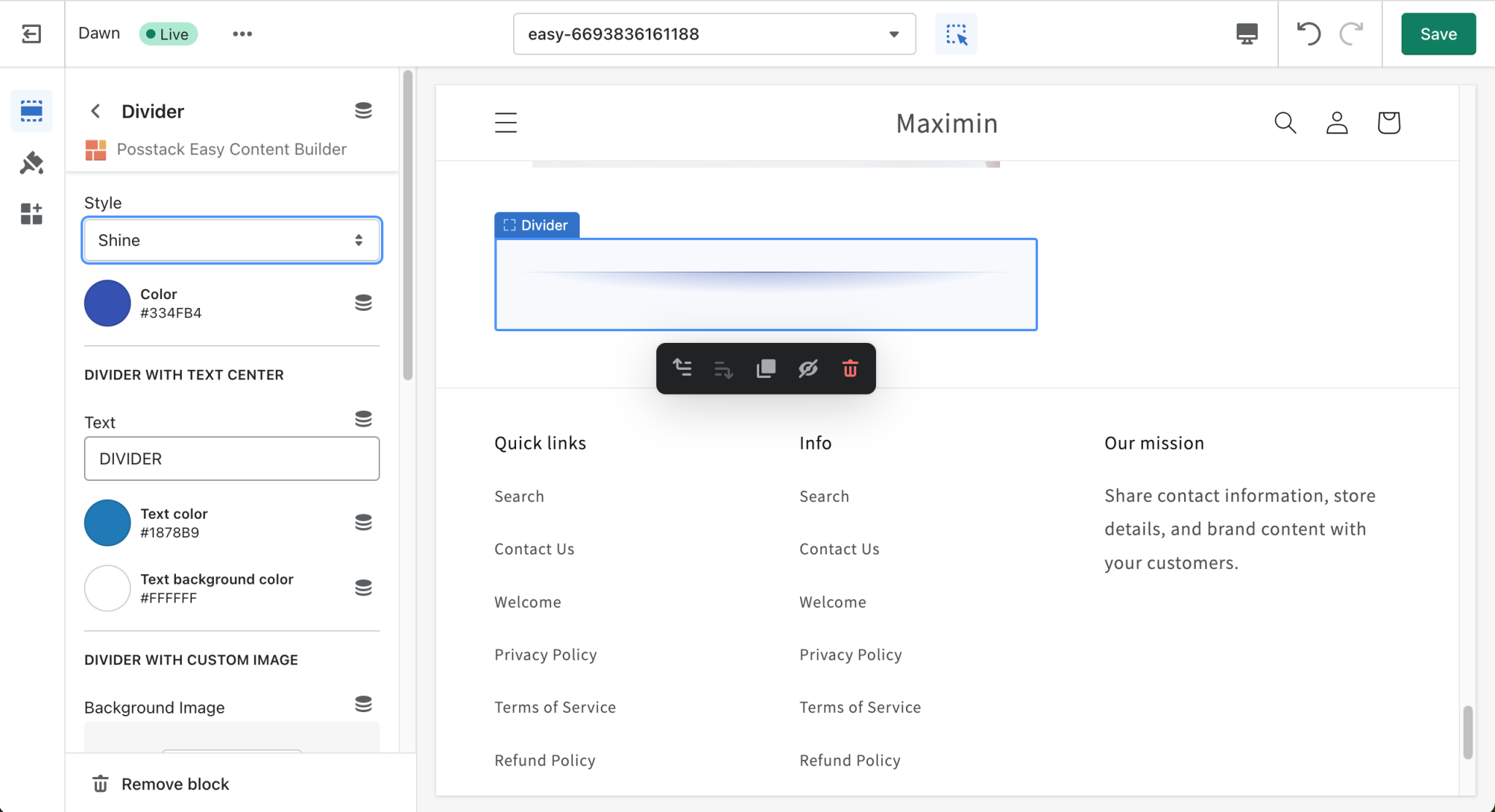
Task: Redo the last change
Action: click(1352, 34)
